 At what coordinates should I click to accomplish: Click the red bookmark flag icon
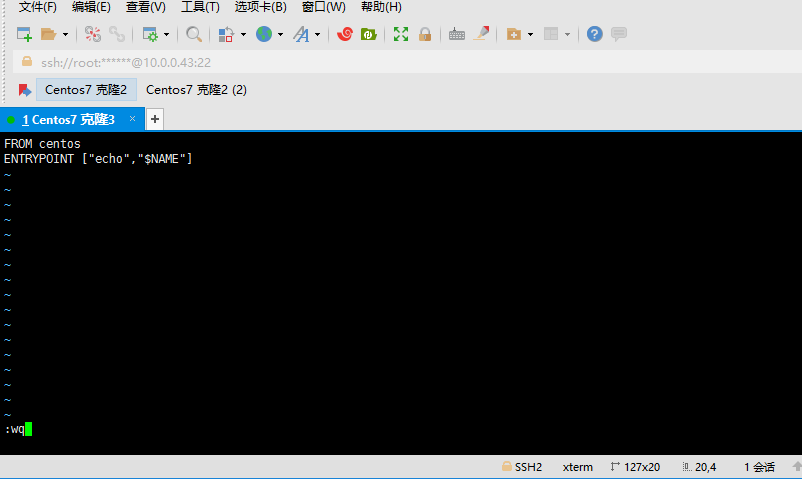pyautogui.click(x=25, y=90)
